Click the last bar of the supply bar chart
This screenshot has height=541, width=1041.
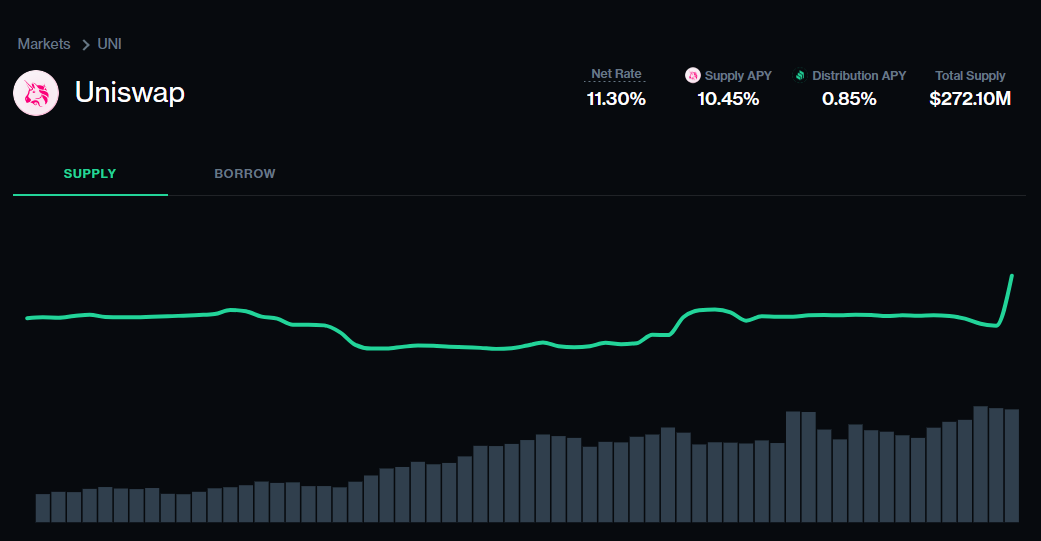(1012, 465)
